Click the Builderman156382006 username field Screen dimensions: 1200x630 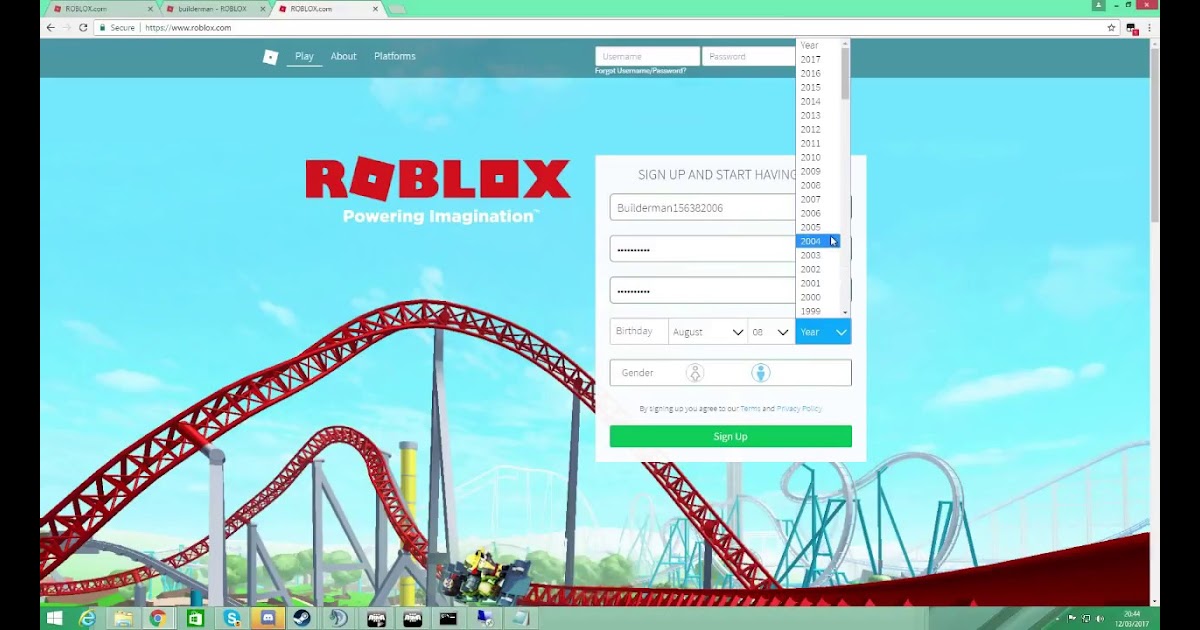(703, 208)
